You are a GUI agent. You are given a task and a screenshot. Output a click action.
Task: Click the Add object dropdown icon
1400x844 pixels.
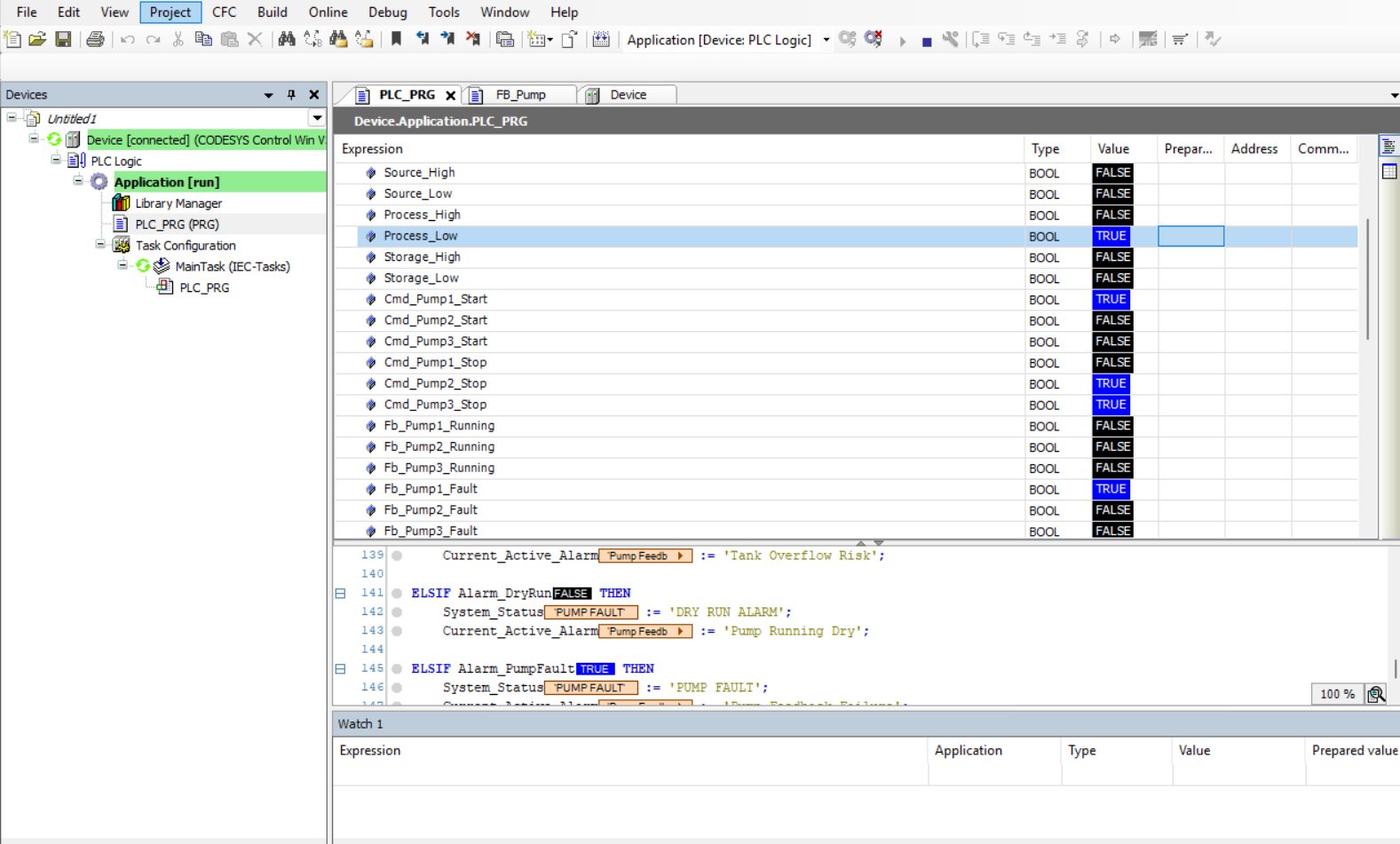pos(539,39)
